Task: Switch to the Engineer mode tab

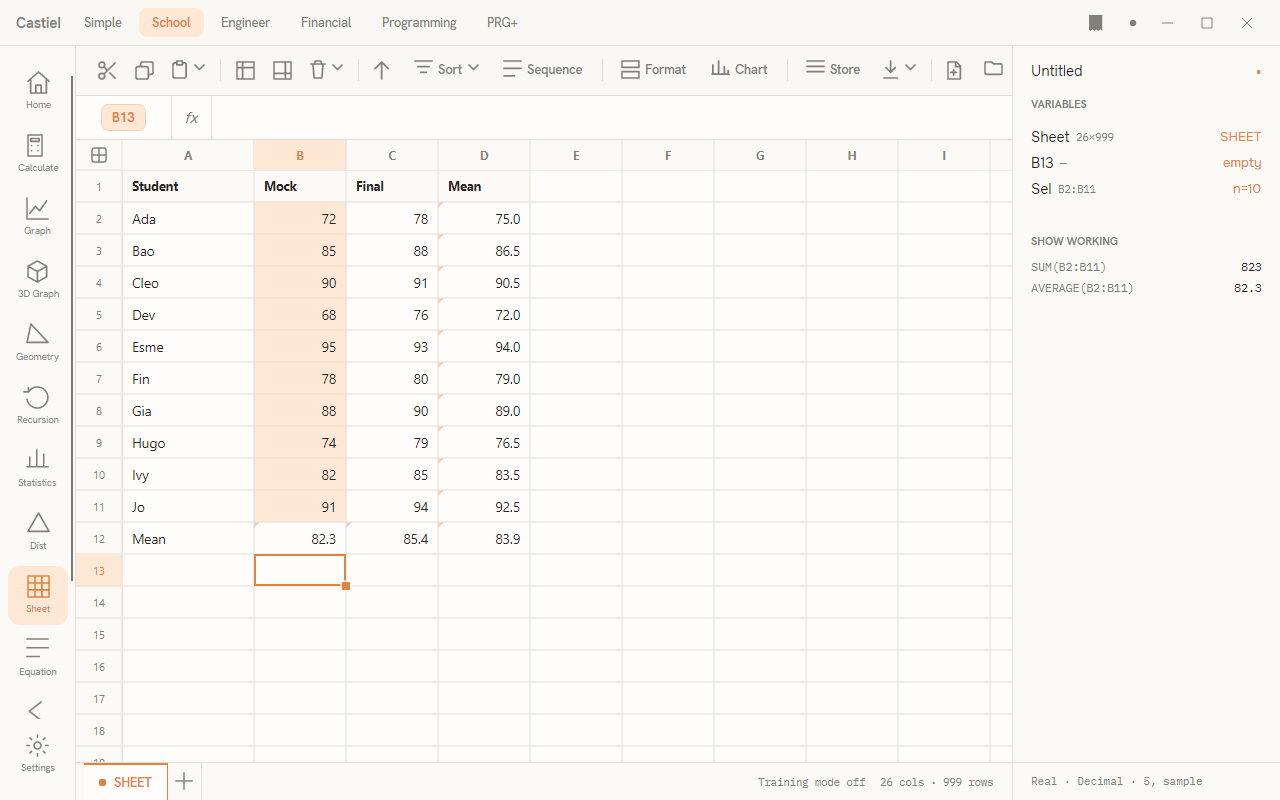Action: pos(246,22)
